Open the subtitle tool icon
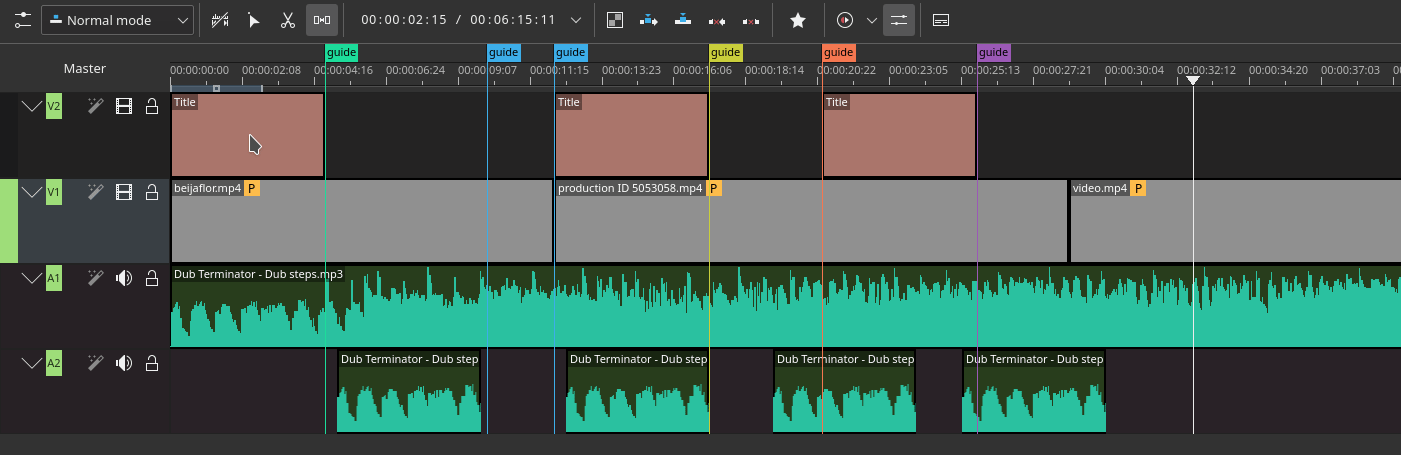Viewport: 1401px width, 455px height. pos(940,20)
